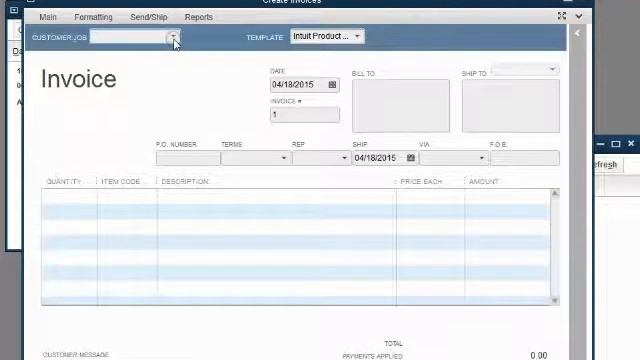Screen dimensions: 640x360
Task: Open the Customer:Job dropdown arrow
Action: pyautogui.click(x=173, y=37)
